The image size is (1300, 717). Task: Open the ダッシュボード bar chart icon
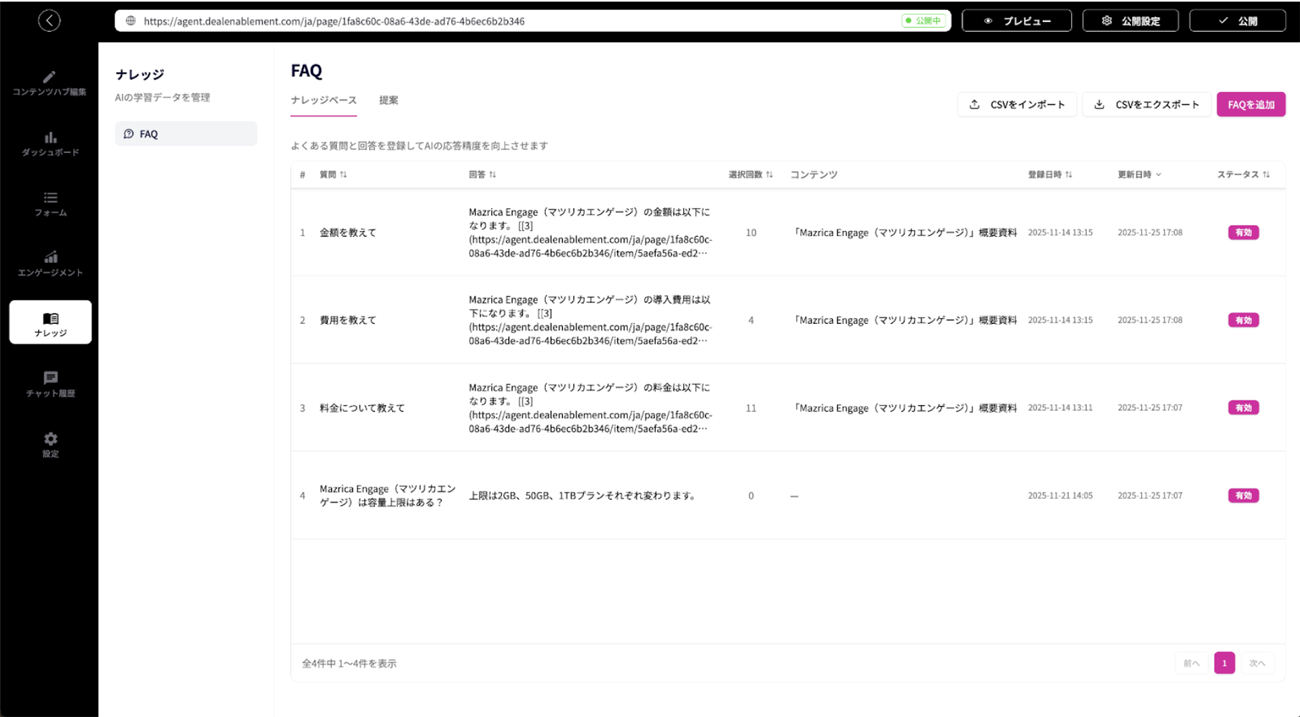tap(50, 138)
